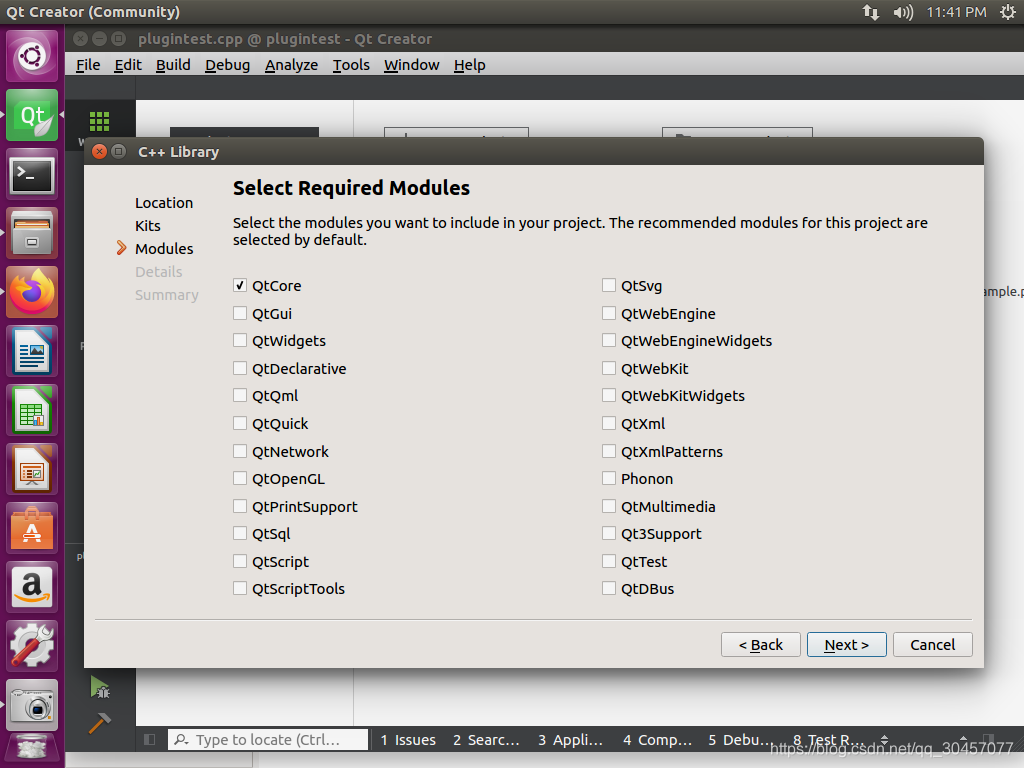The height and width of the screenshot is (768, 1024).
Task: Click Qt Creator launcher icon
Action: [32, 116]
